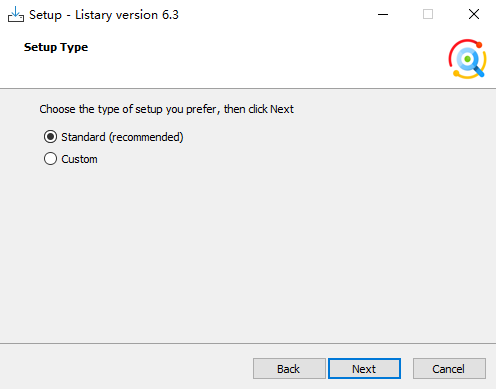
Task: Click the blank space left of Back button
Action: tap(127, 369)
